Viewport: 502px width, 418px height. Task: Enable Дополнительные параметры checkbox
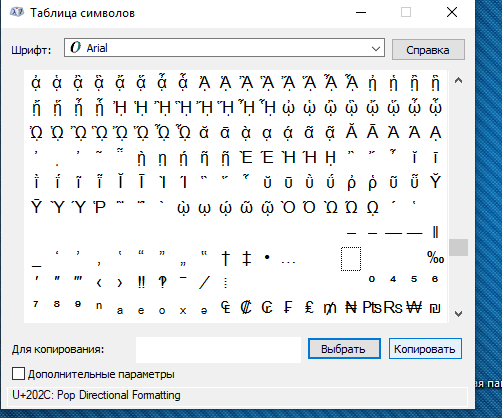point(18,374)
